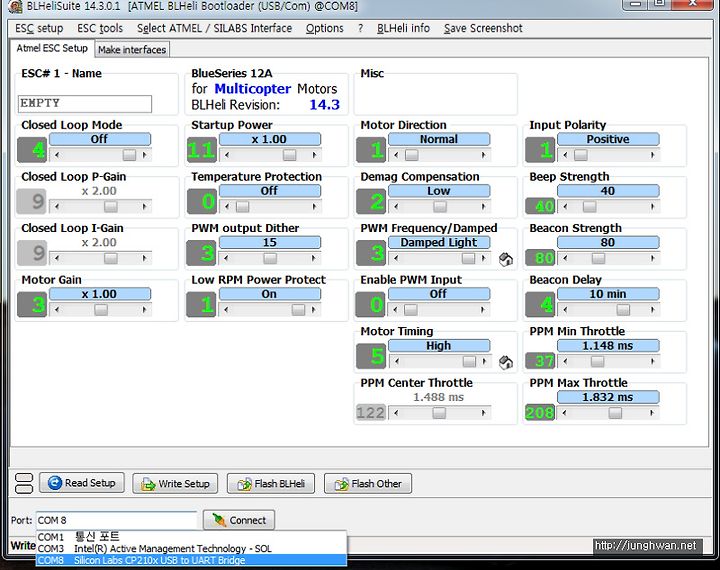Click right arrow of Beep Strength slider

tap(652, 207)
